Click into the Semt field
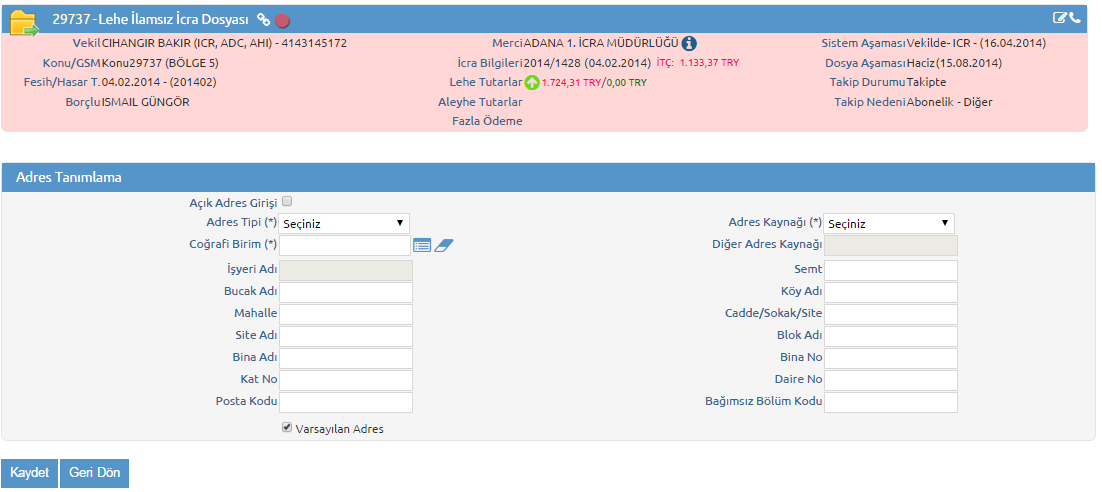1102x492 pixels. (891, 270)
